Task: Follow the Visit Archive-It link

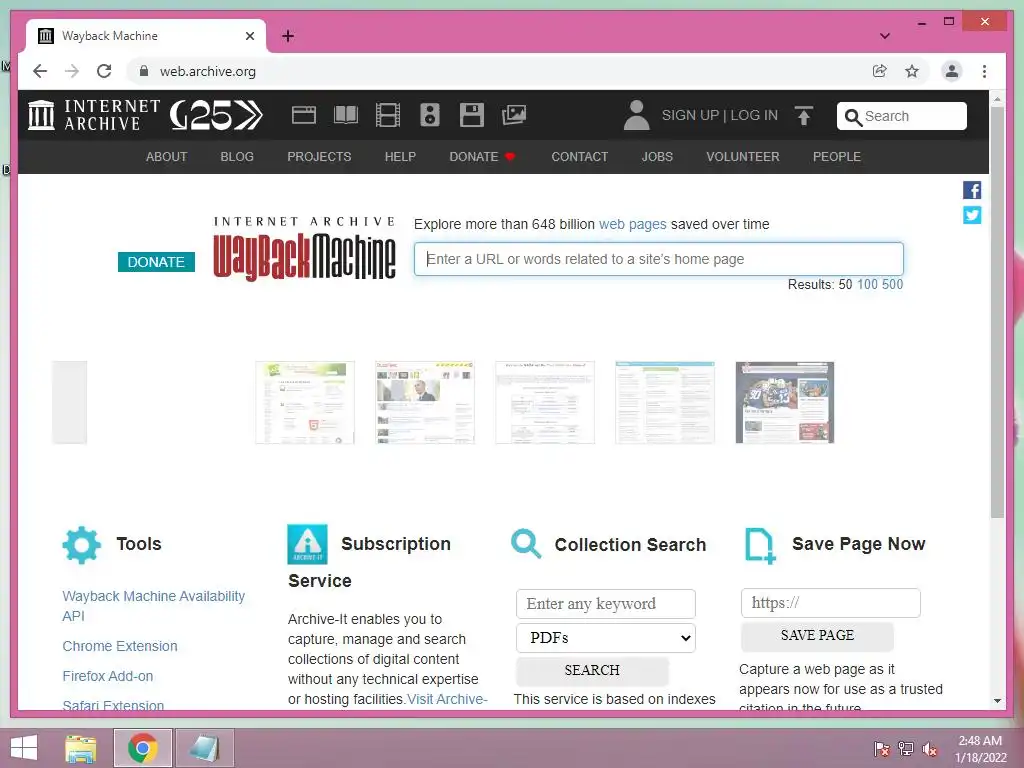Action: coord(447,699)
